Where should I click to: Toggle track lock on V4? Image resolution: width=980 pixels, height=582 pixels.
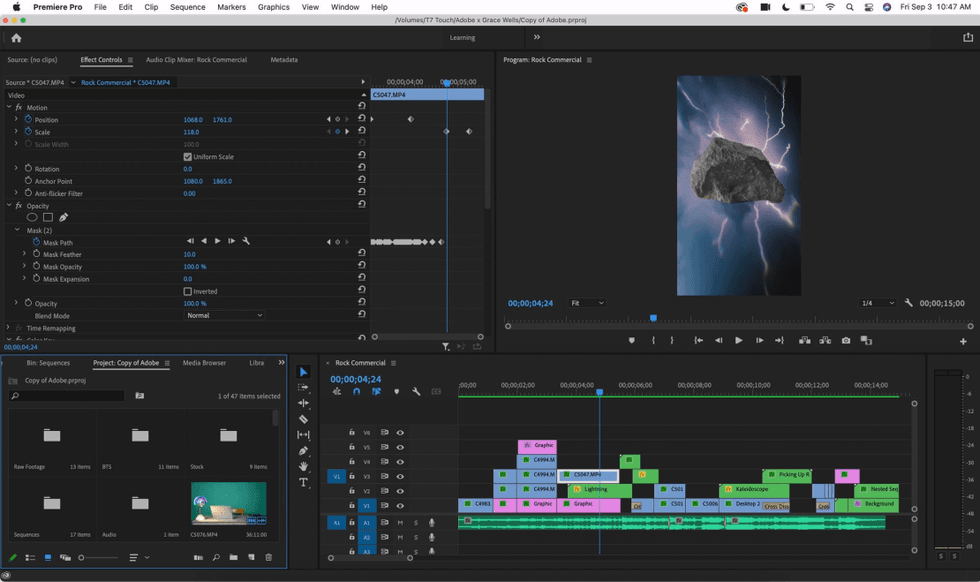[352, 461]
